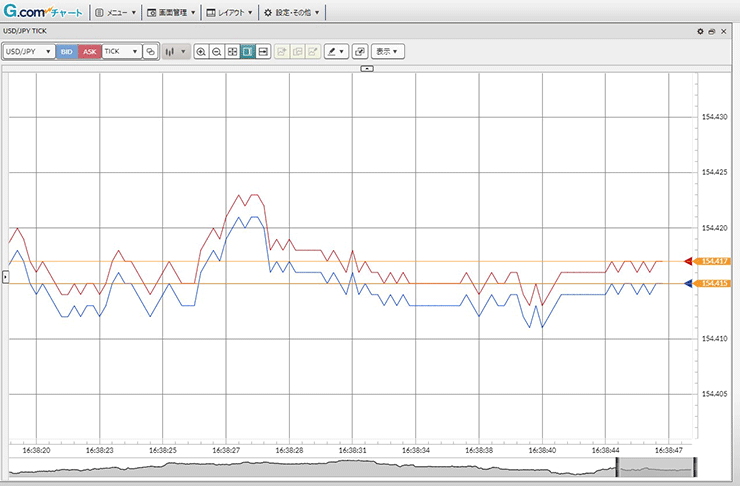Toggle the BID price line
This screenshot has width=740, height=486.
[x=66, y=51]
